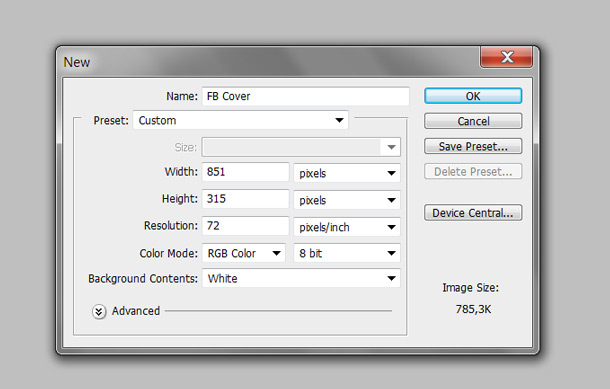Click the disabled Delete Preset button
610x389 pixels.
[473, 172]
